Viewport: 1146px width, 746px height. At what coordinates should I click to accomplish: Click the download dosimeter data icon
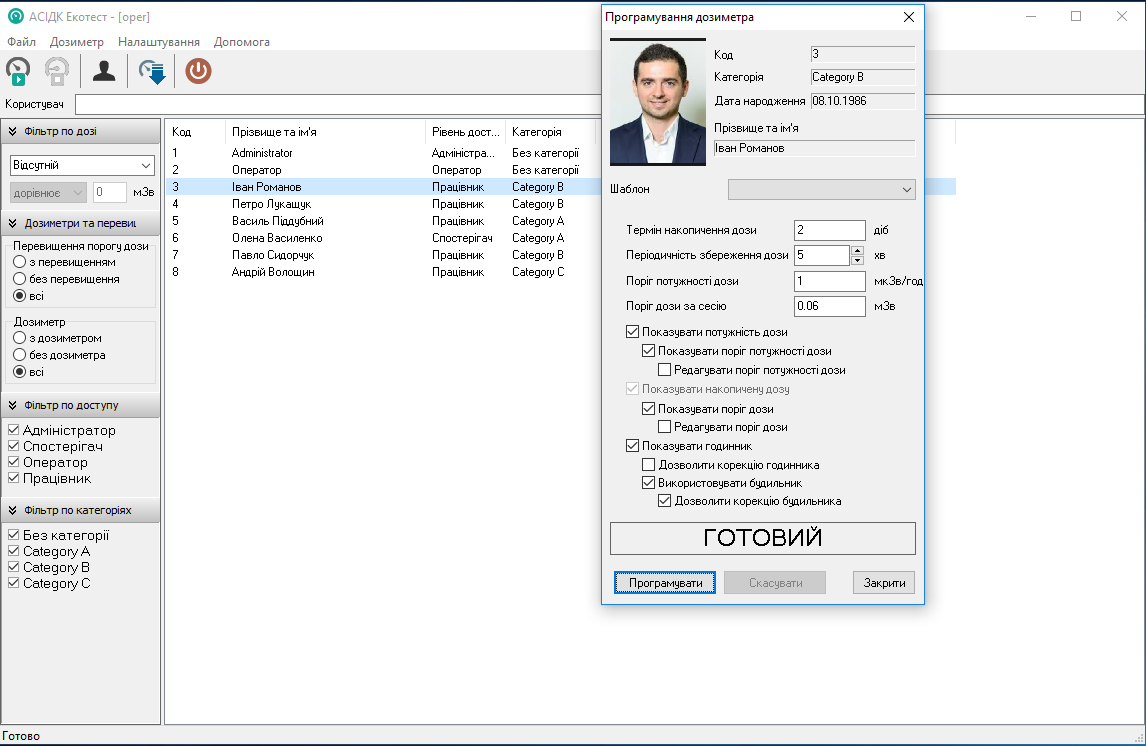pyautogui.click(x=152, y=71)
